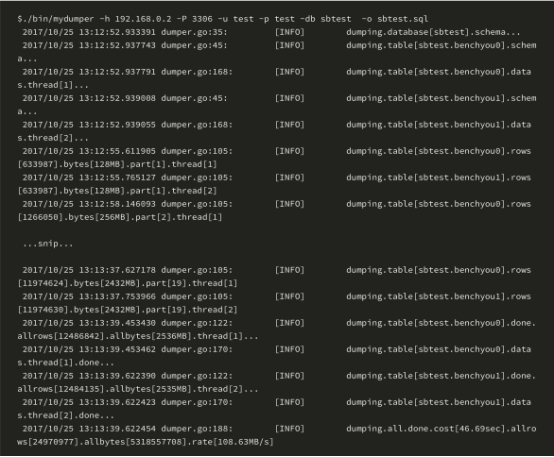Click the s.thread[1]... continuation line
The width and height of the screenshot is (554, 457).
53,85
